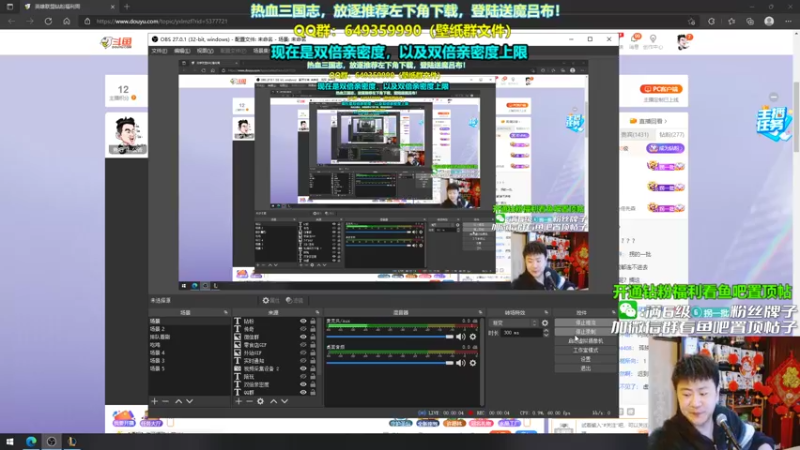Open transition properties gear in Scene Transitions
The height and width of the screenshot is (450, 800).
pos(545,323)
